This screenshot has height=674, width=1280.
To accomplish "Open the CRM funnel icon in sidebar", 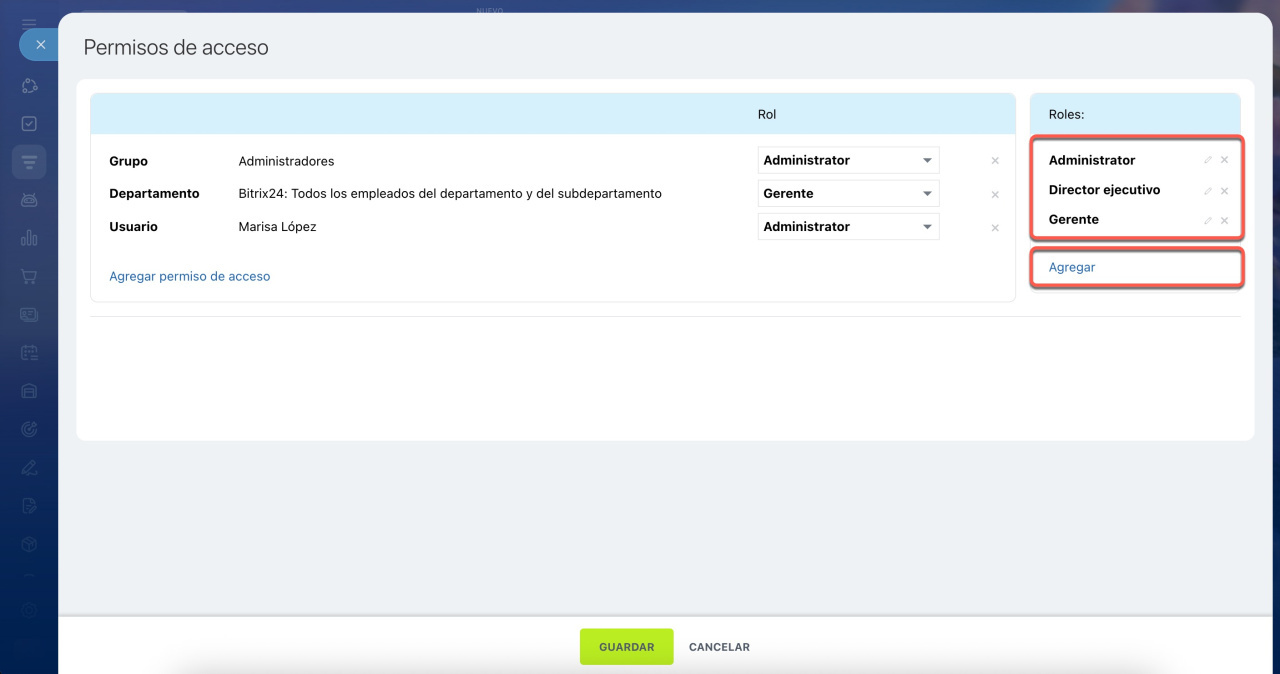I will (29, 162).
